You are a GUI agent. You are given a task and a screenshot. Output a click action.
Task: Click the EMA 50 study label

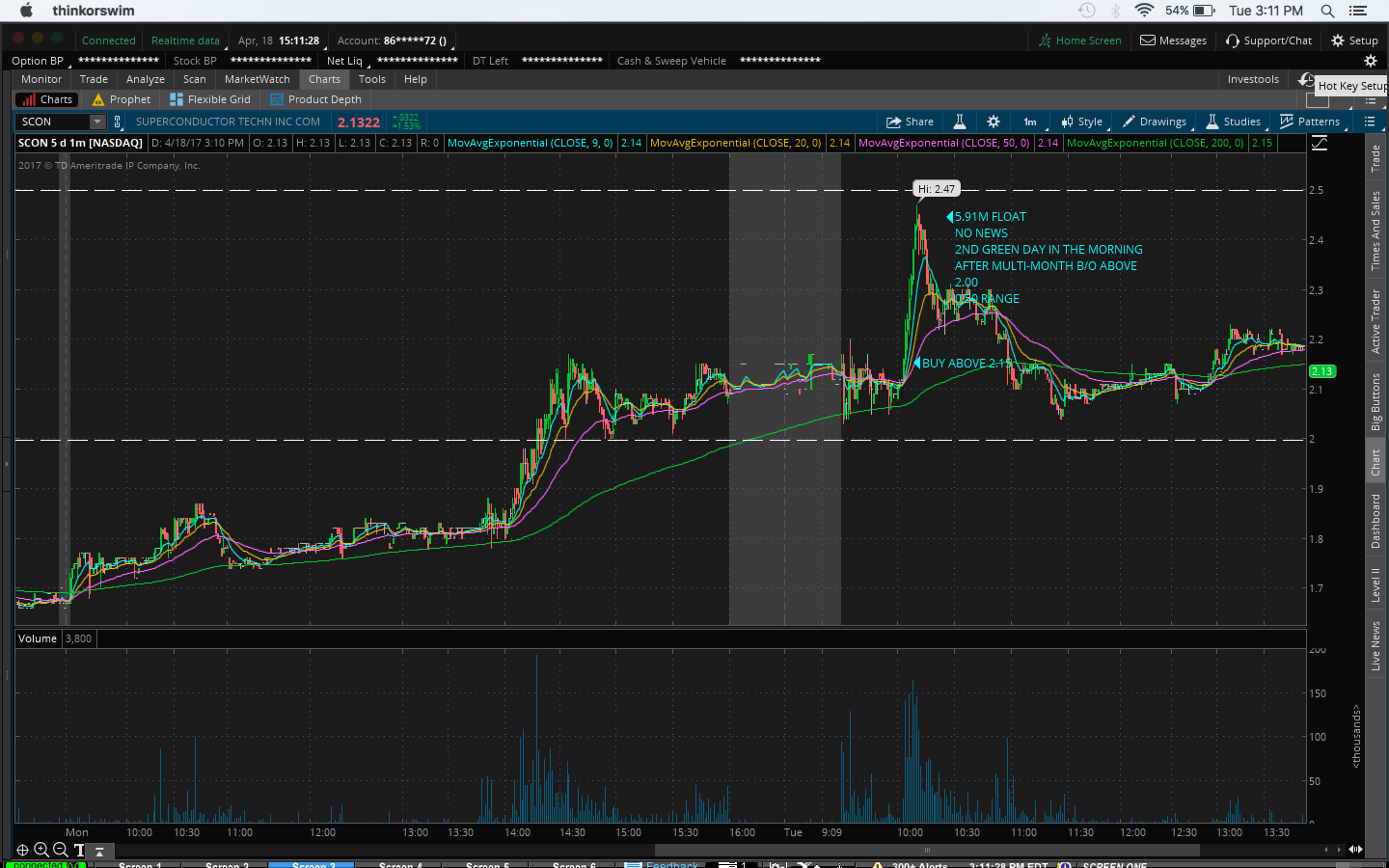click(x=943, y=143)
